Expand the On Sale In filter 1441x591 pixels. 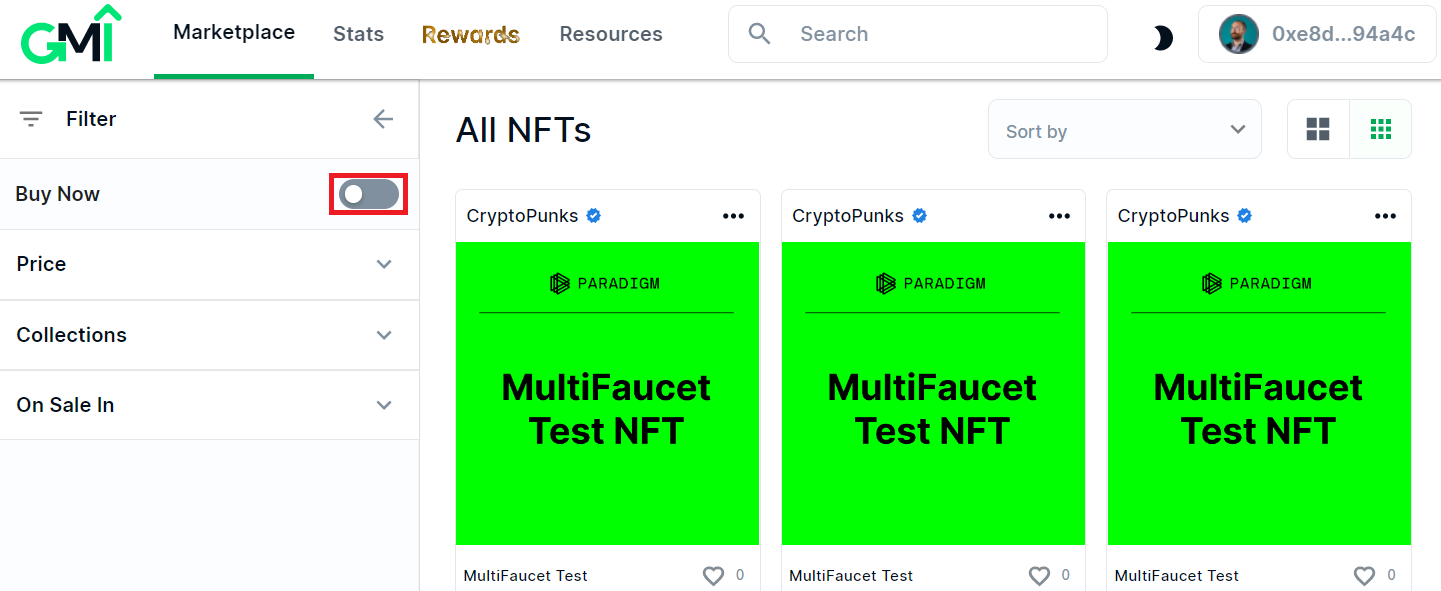[x=209, y=405]
